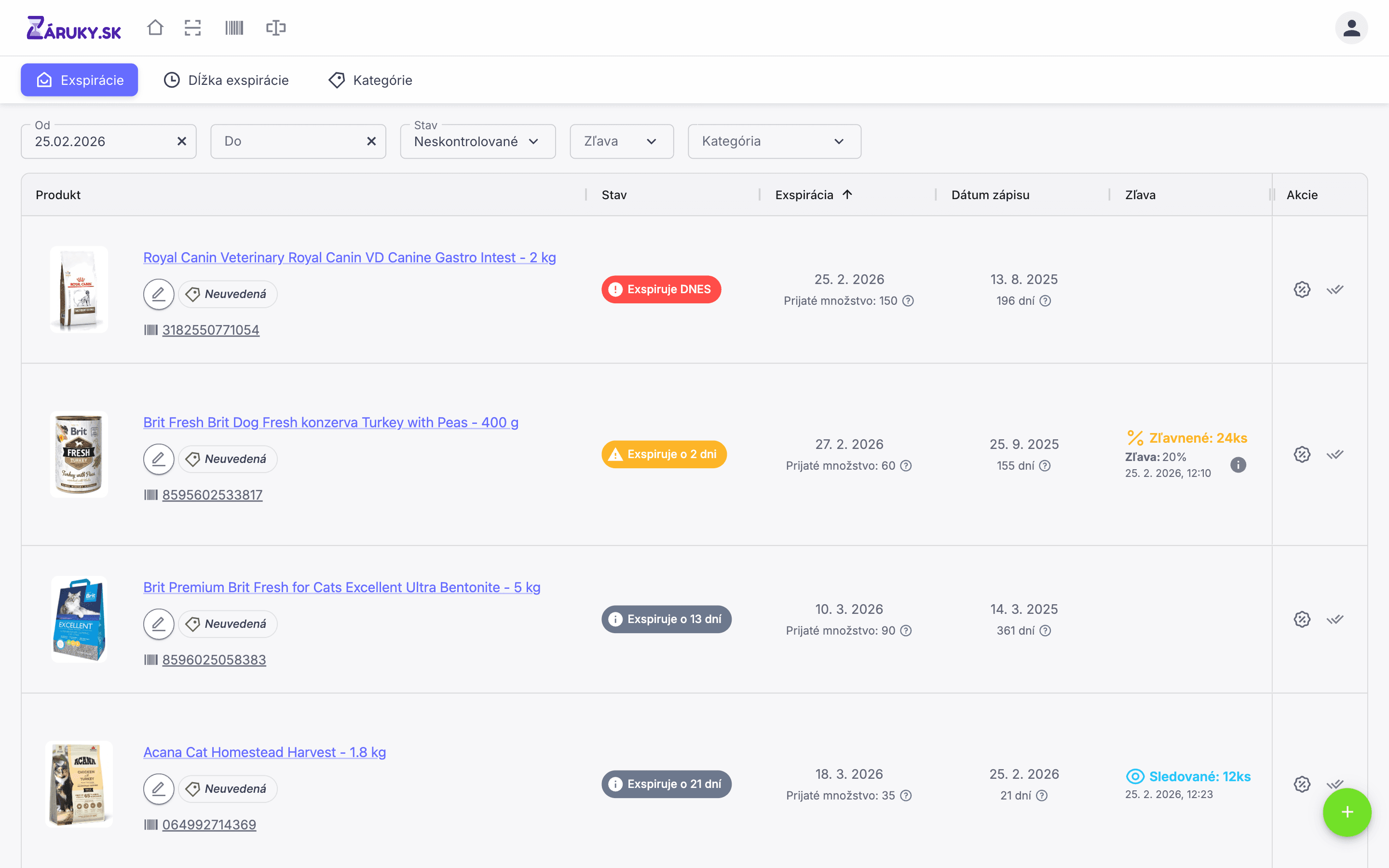
Task: Edit category for Royal Canin Gastro Intest
Action: coord(158,294)
